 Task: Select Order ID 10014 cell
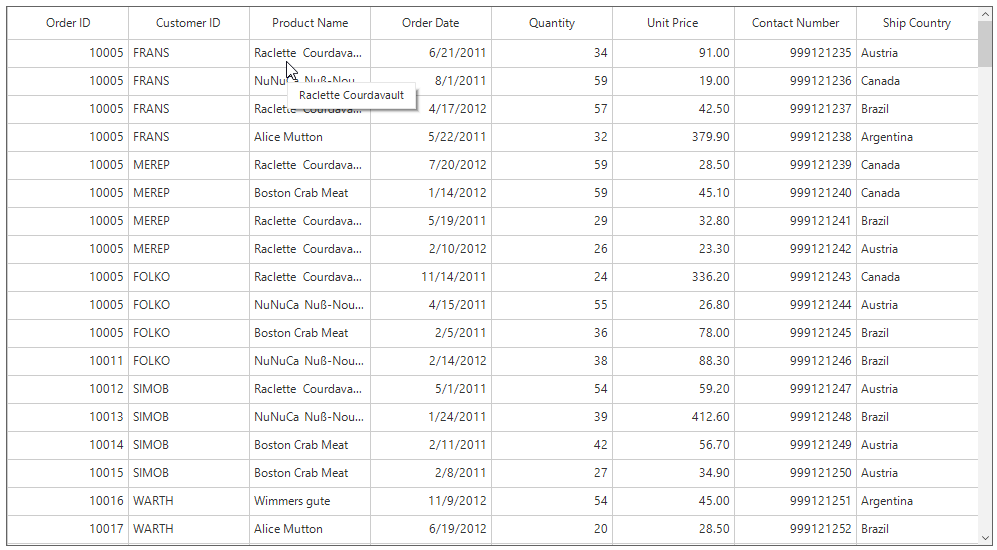click(68, 445)
